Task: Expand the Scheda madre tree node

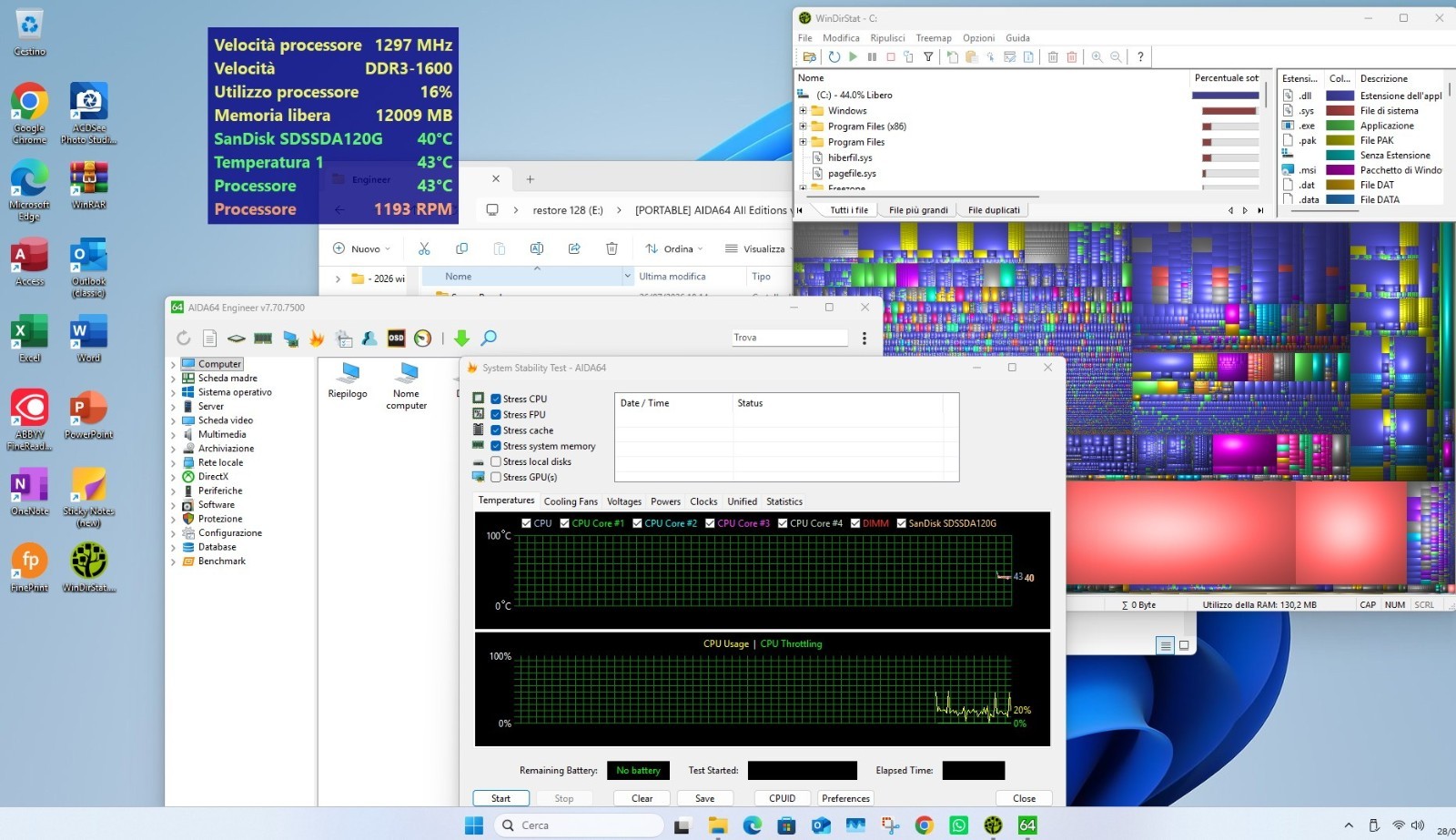Action: coord(173,379)
